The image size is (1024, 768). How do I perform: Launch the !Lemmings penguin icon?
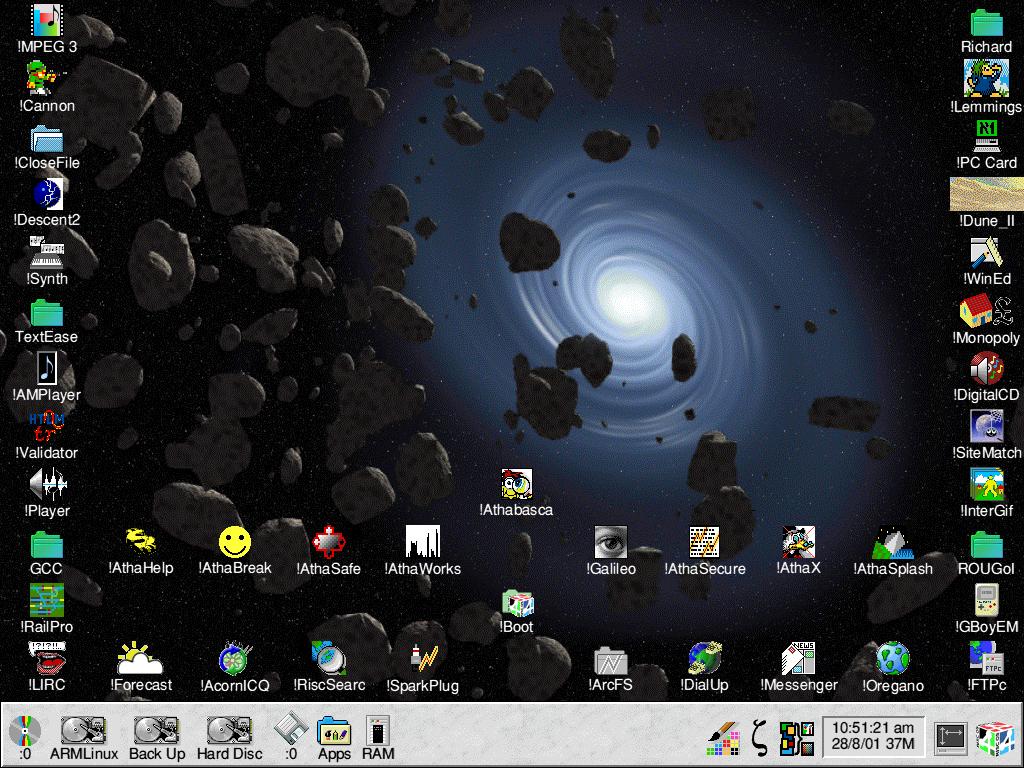pos(986,78)
